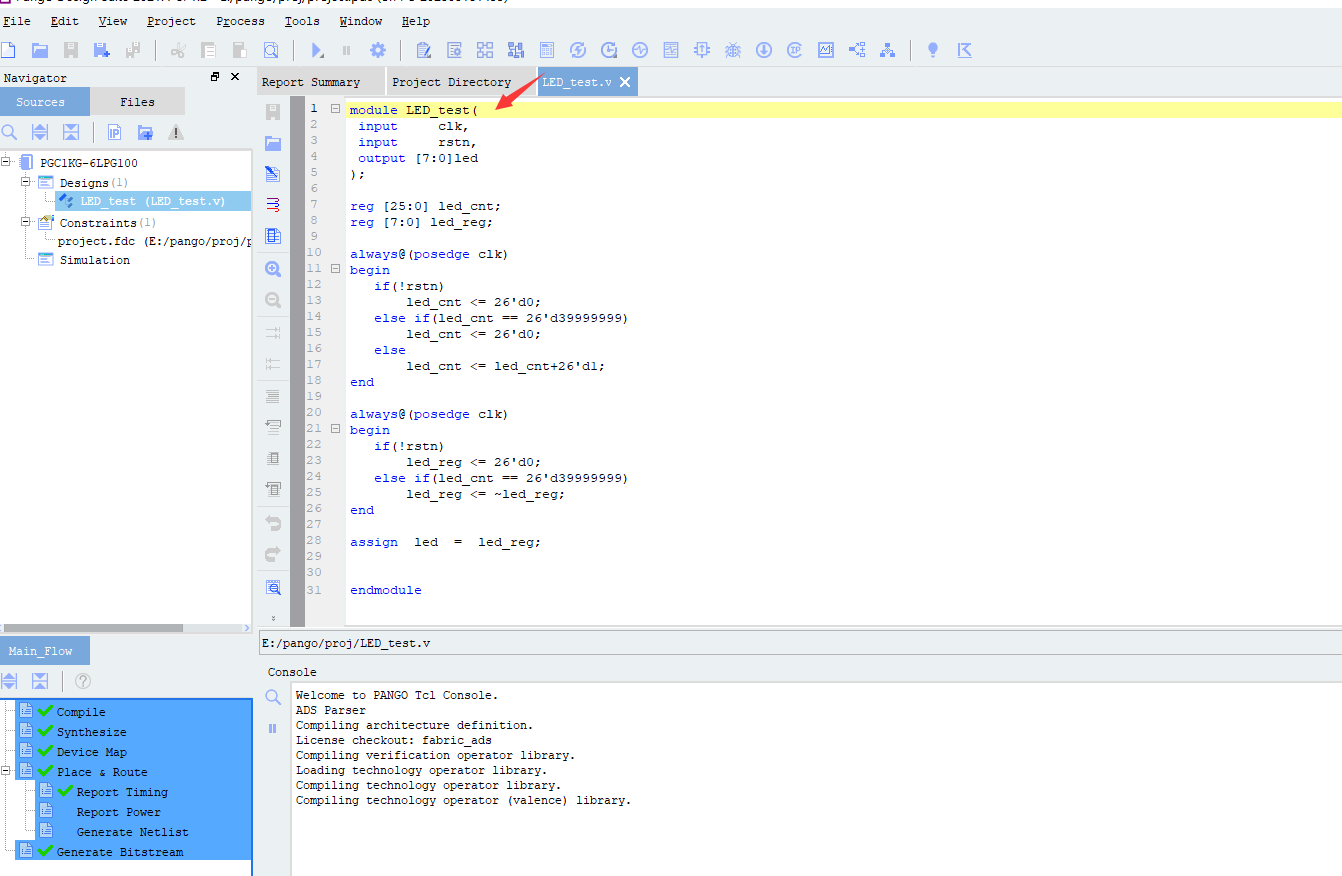Collapse all sources in Navigator toolbar
Screen dimensions: 1342x876
click(x=71, y=132)
